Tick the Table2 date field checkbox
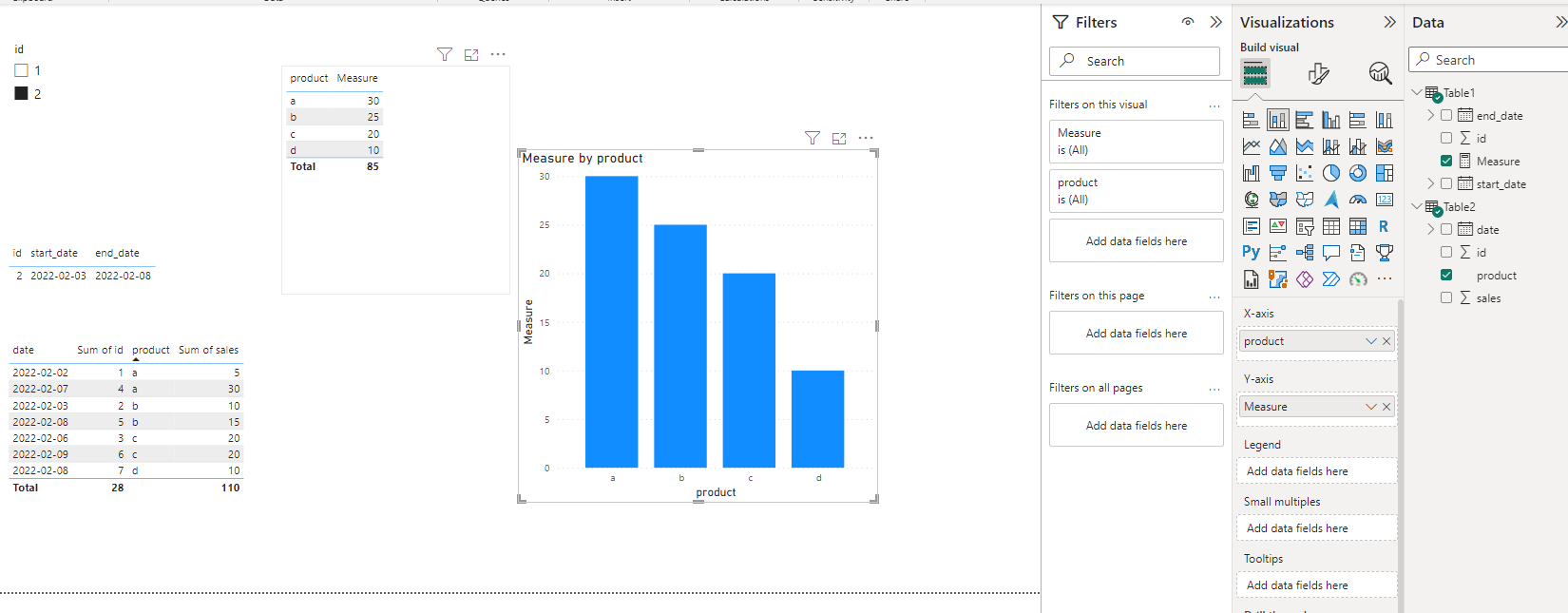This screenshot has height=613, width=1568. (x=1446, y=229)
